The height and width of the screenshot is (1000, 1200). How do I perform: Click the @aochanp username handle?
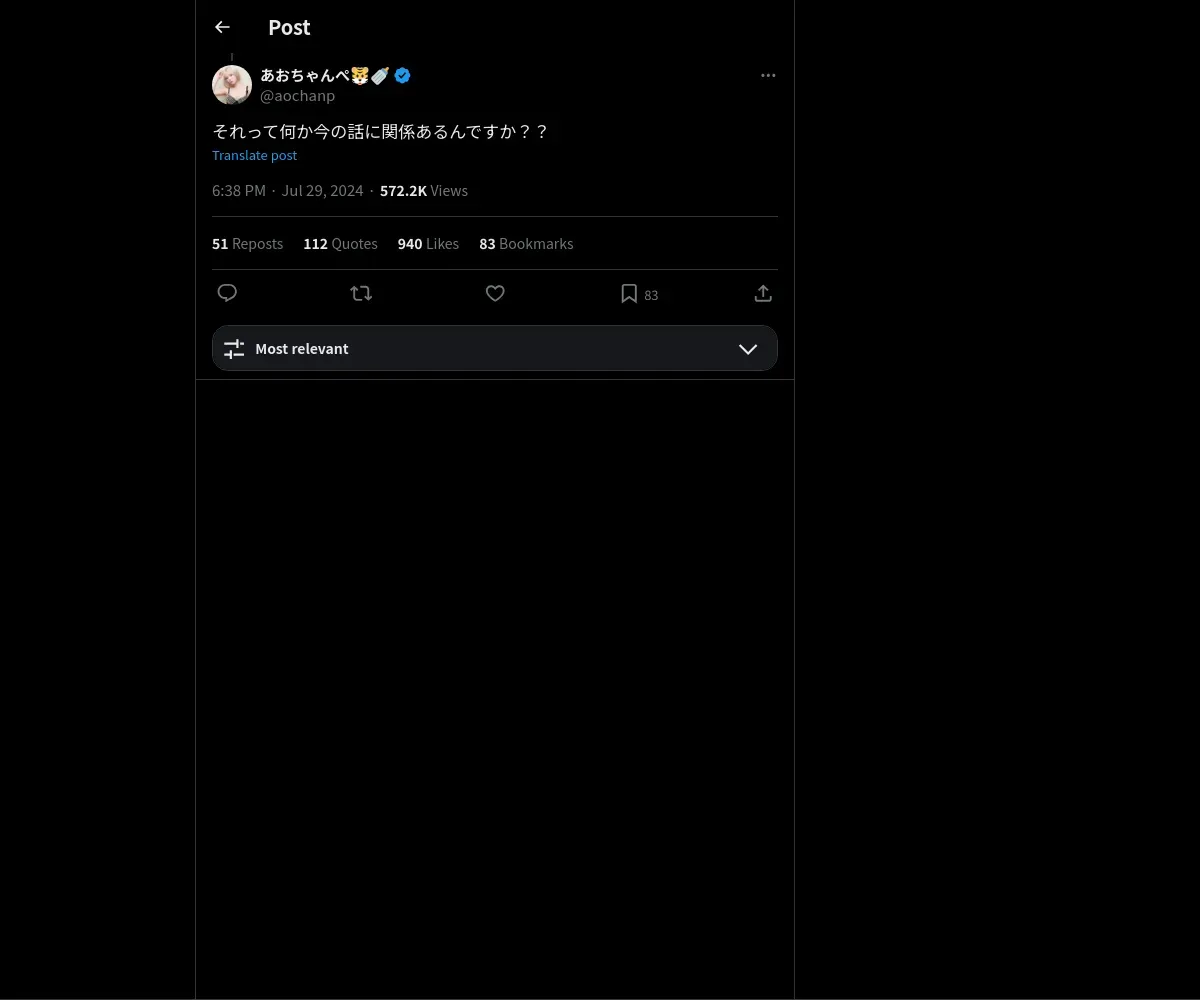click(x=297, y=96)
